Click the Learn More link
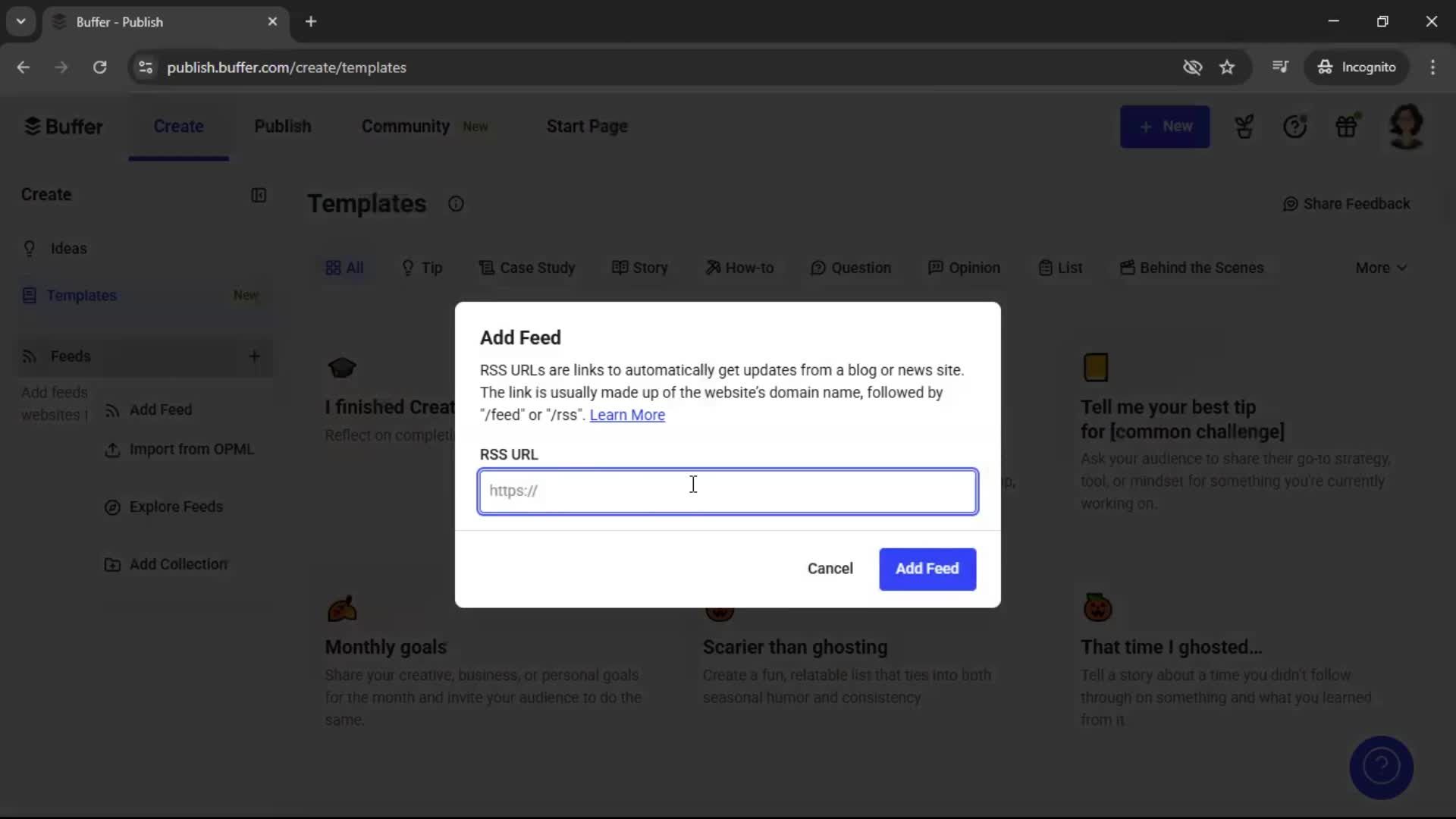This screenshot has height=819, width=1456. point(627,415)
